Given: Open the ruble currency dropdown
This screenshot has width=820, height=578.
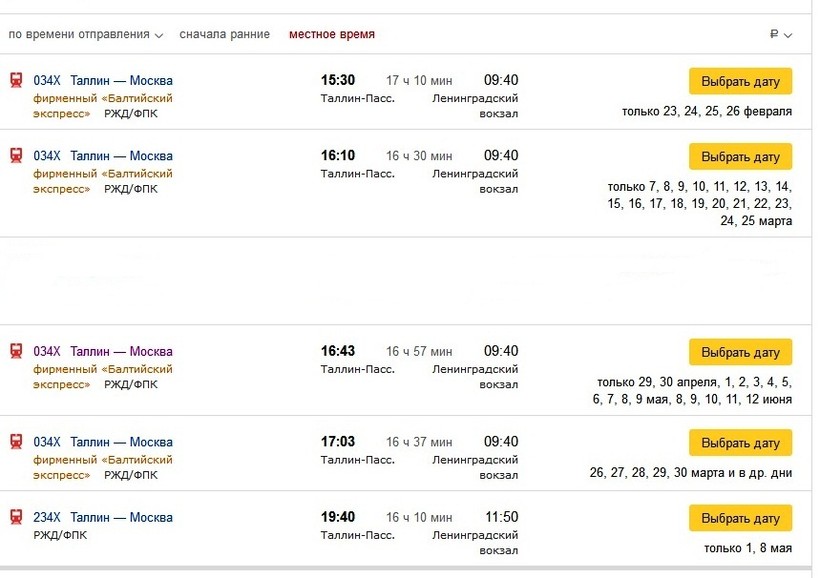Looking at the screenshot, I should (781, 34).
